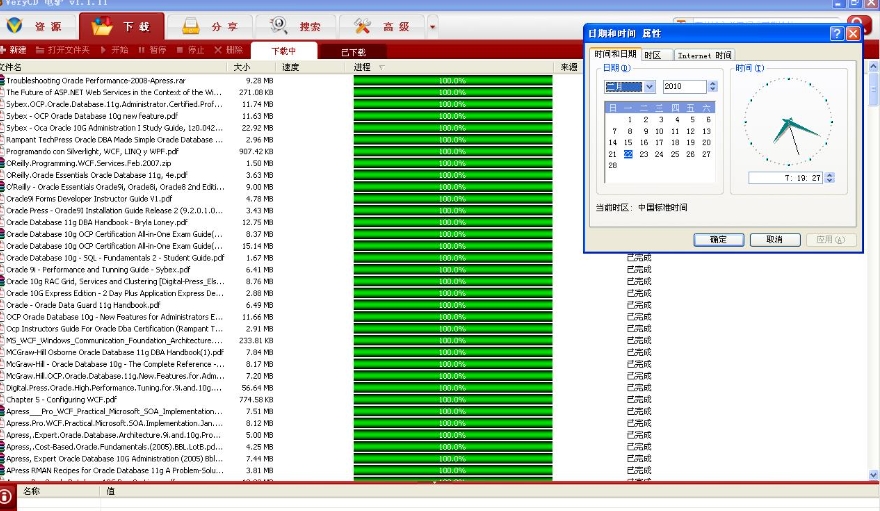880x511 pixels.
Task: Open the 分享 (Share) main tab
Action: pyautogui.click(x=210, y=26)
